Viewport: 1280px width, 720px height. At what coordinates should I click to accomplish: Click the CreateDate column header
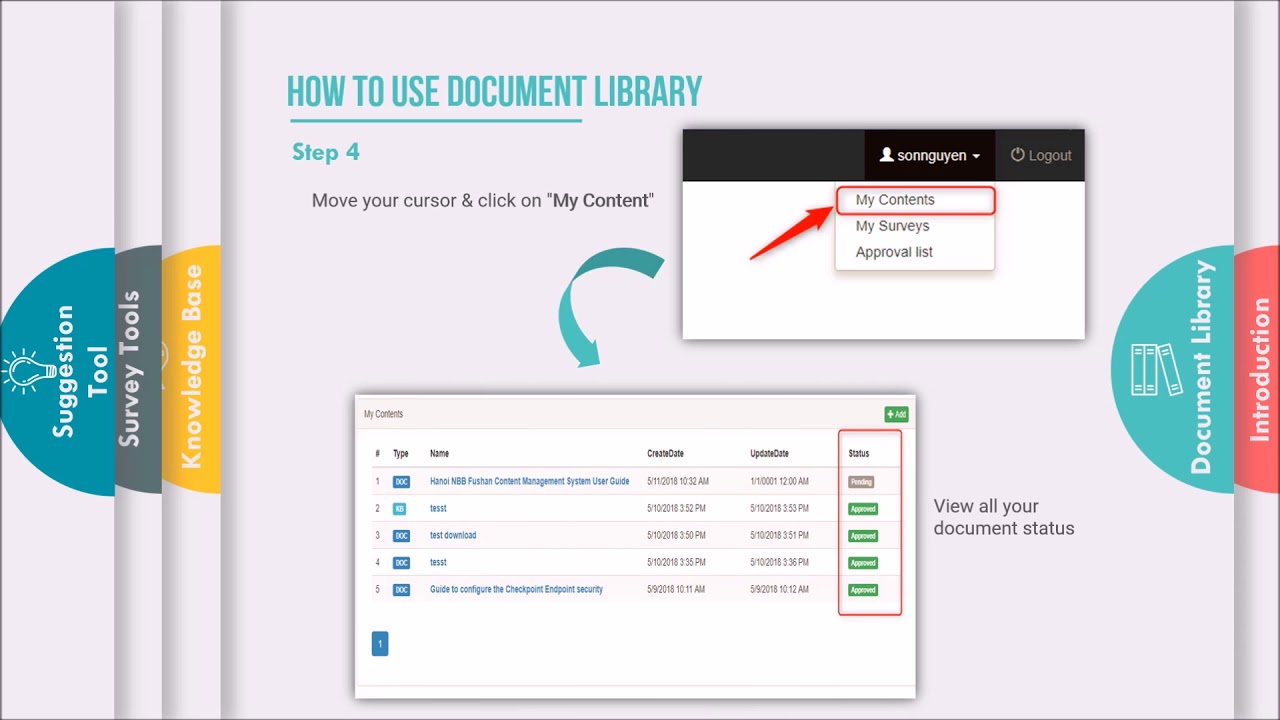pos(665,454)
